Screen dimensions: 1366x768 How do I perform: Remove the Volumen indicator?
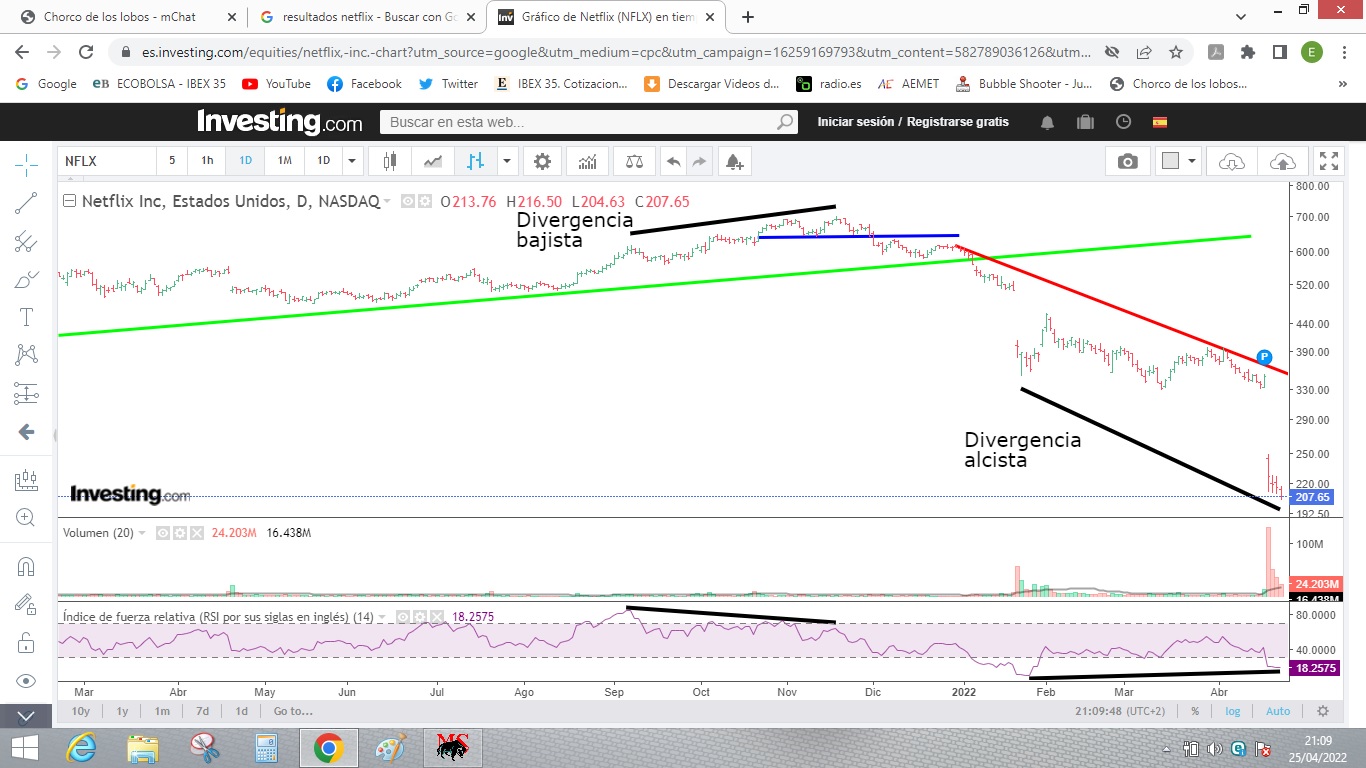(x=197, y=533)
